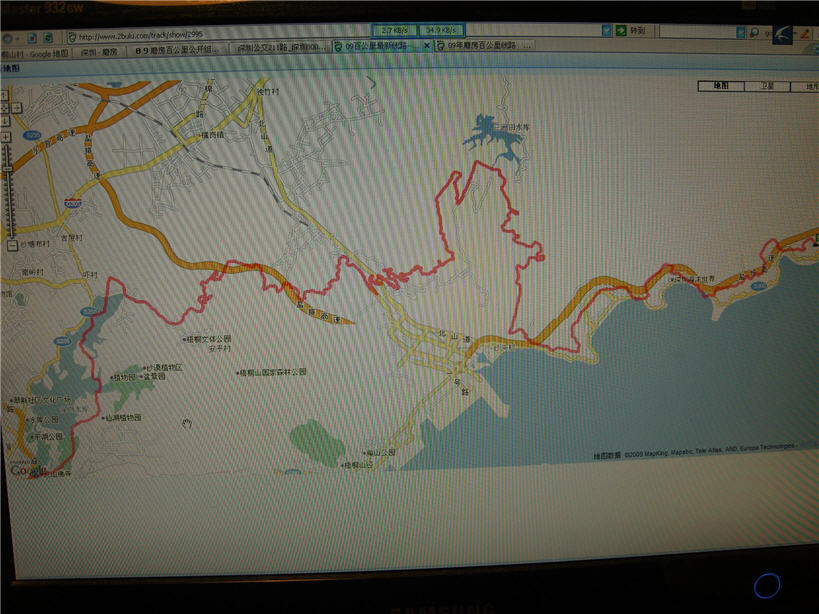The width and height of the screenshot is (819, 614).
Task: Click the reservoir label near the blue lake
Action: tap(515, 127)
